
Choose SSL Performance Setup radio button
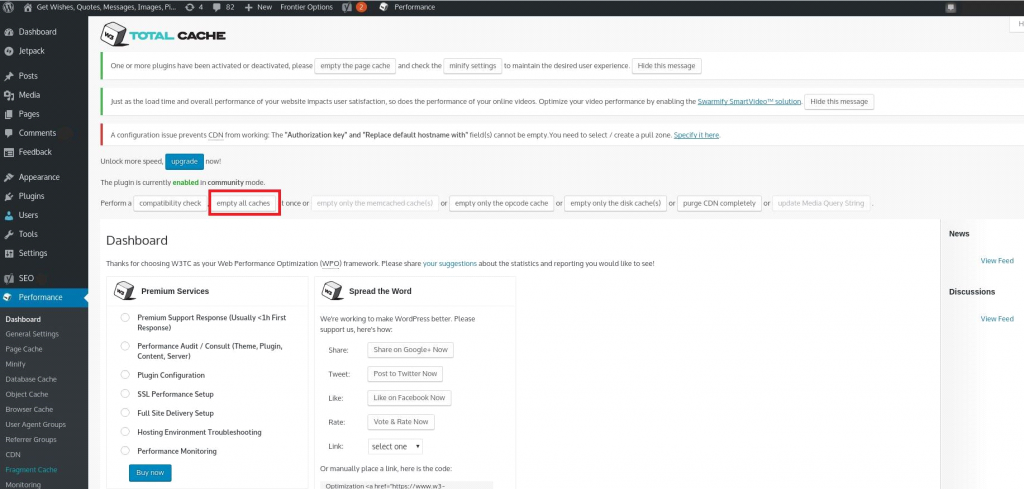click(x=125, y=394)
